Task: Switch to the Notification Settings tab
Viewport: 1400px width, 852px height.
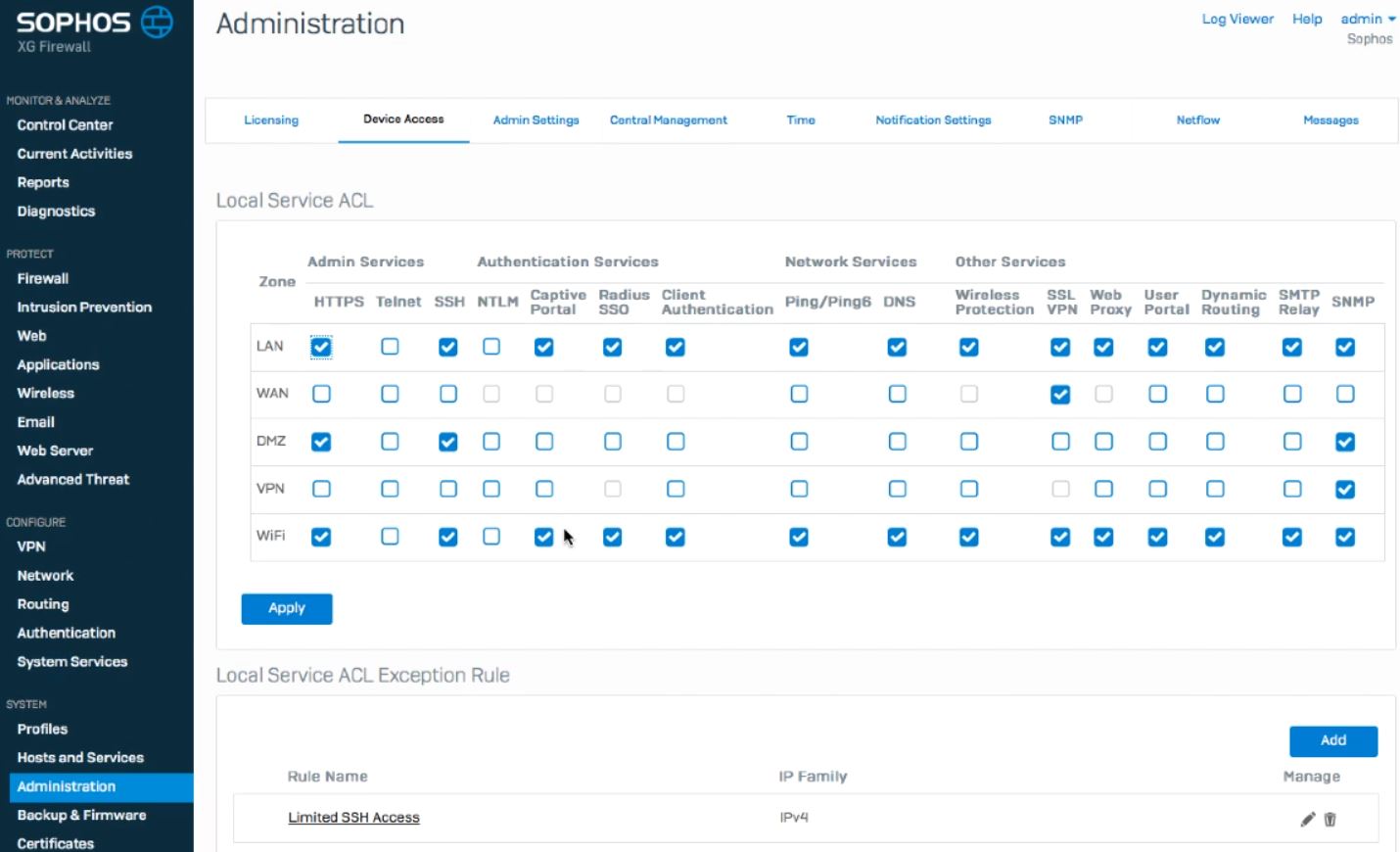Action: 932,119
